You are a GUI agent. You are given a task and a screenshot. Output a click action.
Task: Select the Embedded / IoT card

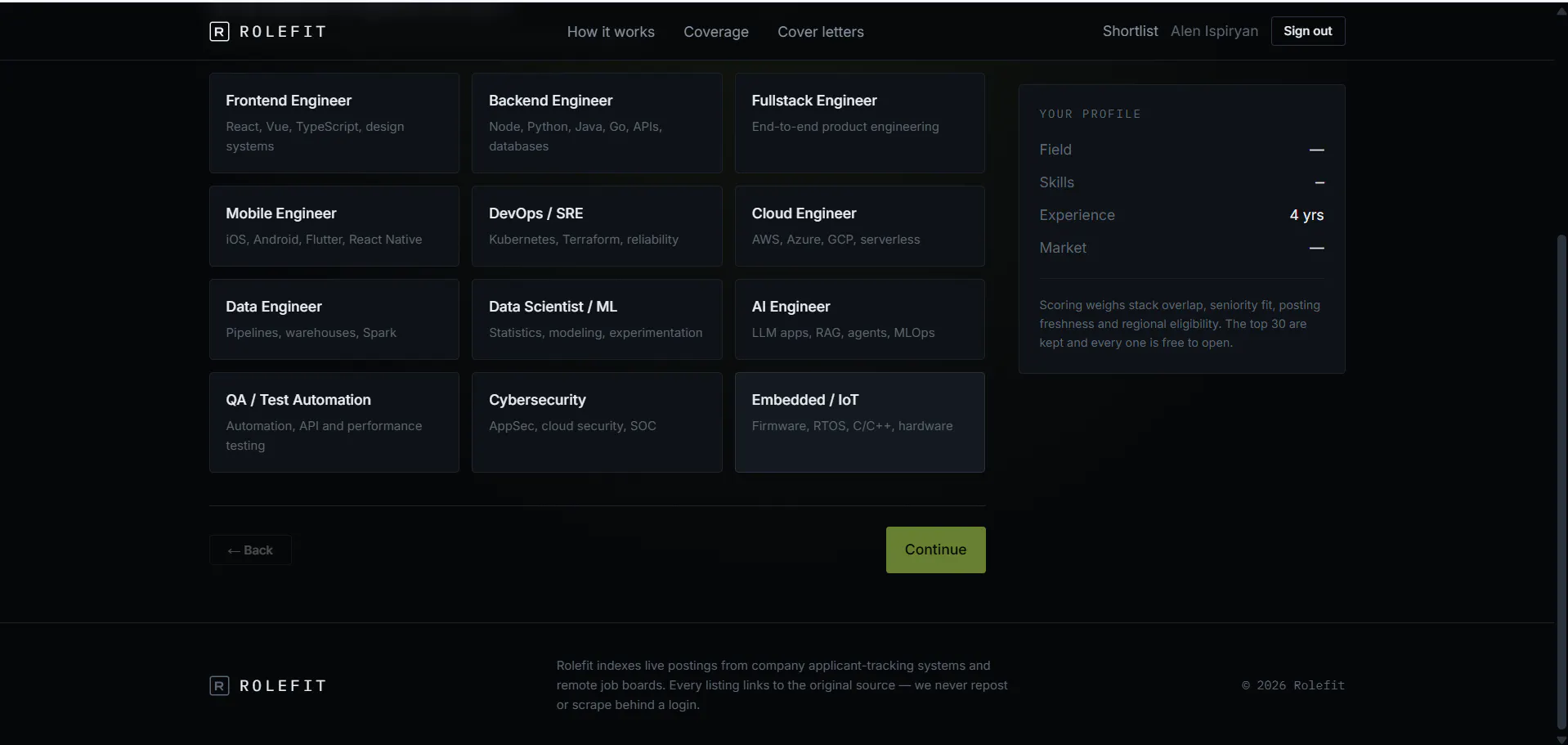(x=859, y=422)
